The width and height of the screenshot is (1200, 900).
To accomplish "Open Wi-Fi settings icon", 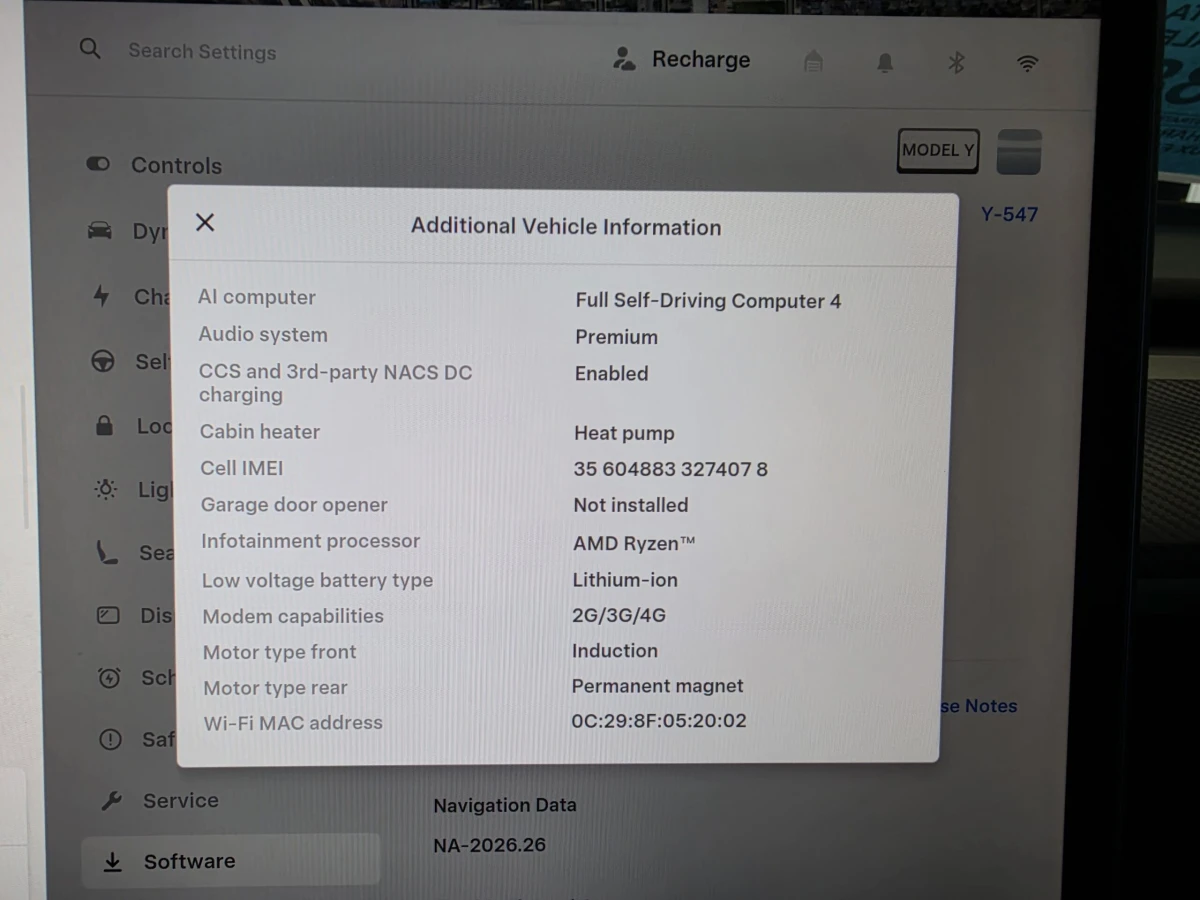I will [1027, 63].
